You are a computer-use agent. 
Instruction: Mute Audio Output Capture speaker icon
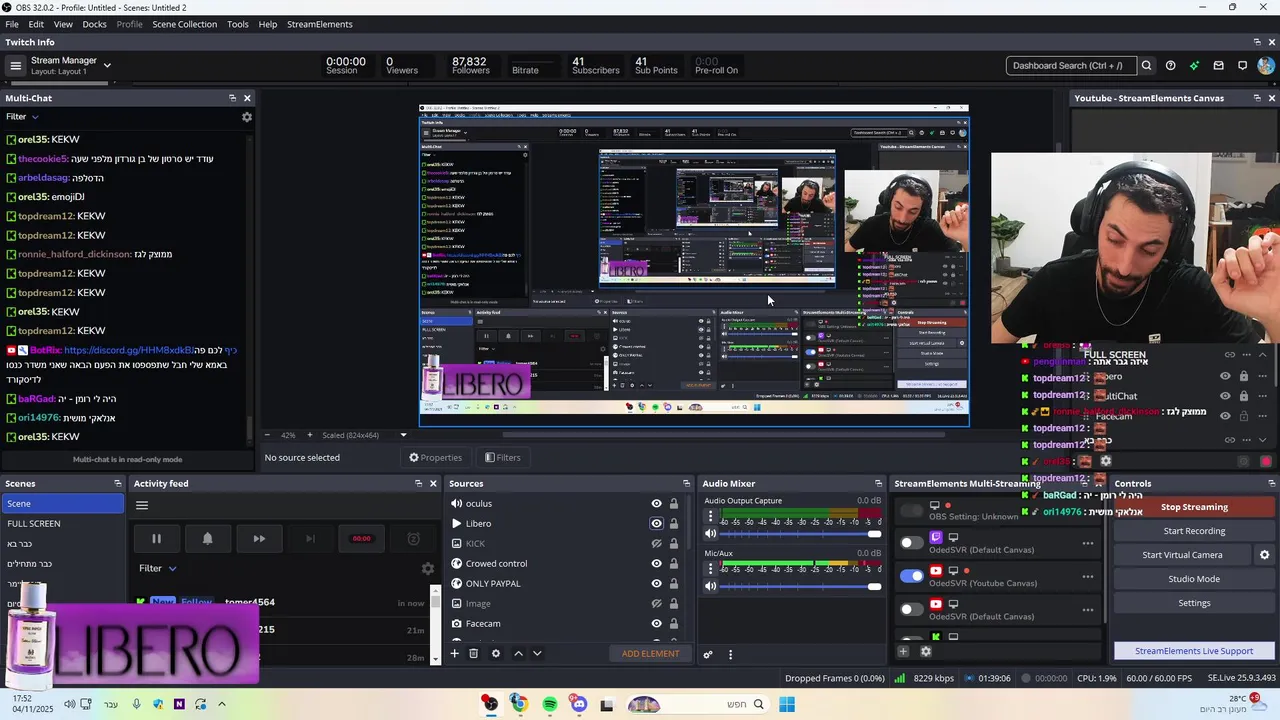tap(711, 533)
